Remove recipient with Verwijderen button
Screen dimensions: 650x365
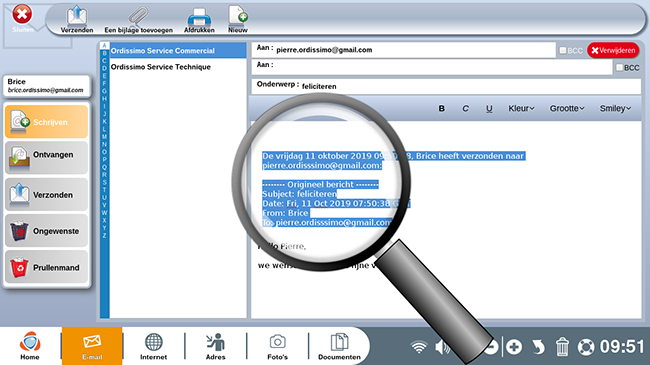pyautogui.click(x=613, y=50)
